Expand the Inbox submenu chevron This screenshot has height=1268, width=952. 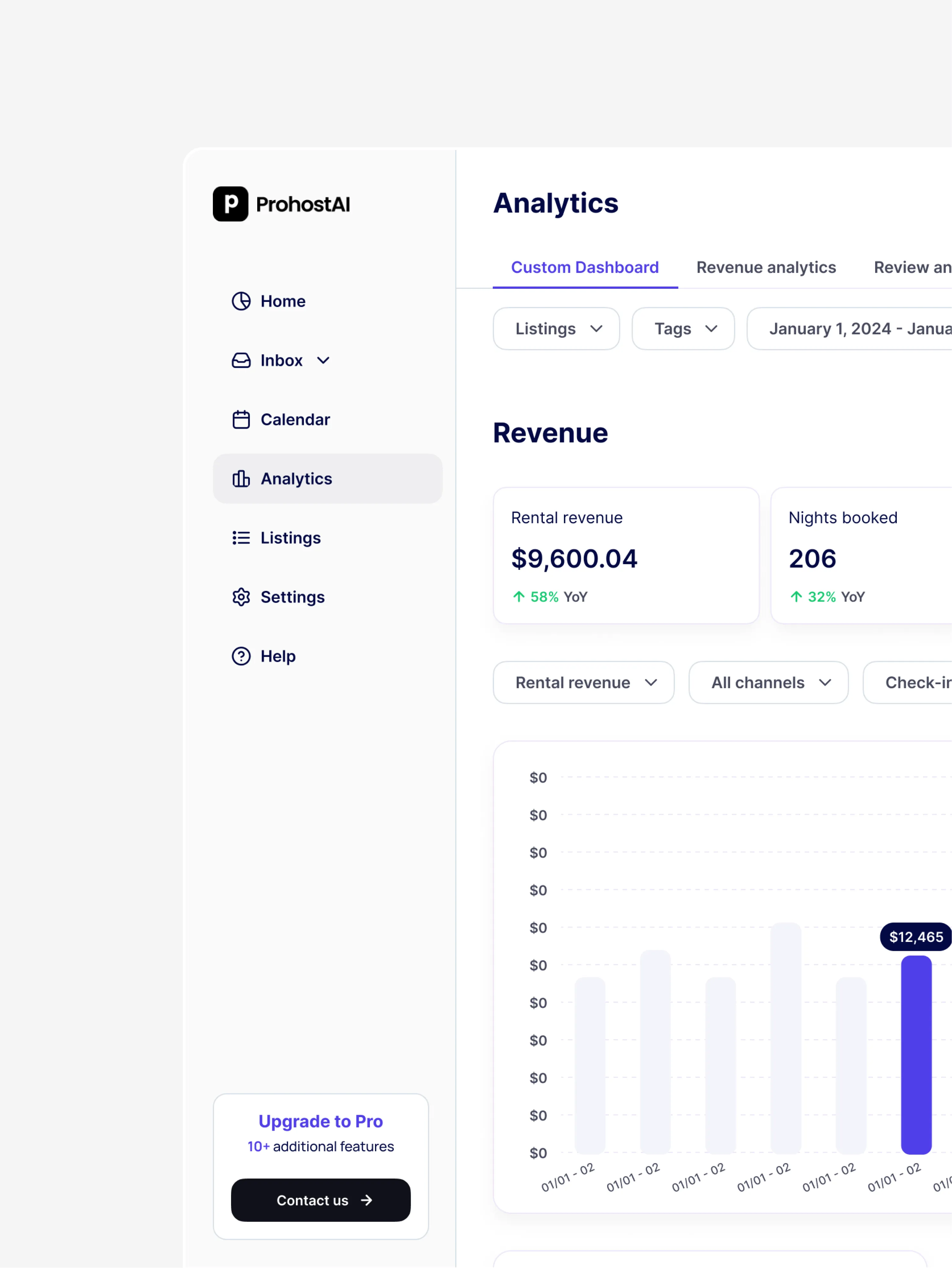(x=324, y=361)
